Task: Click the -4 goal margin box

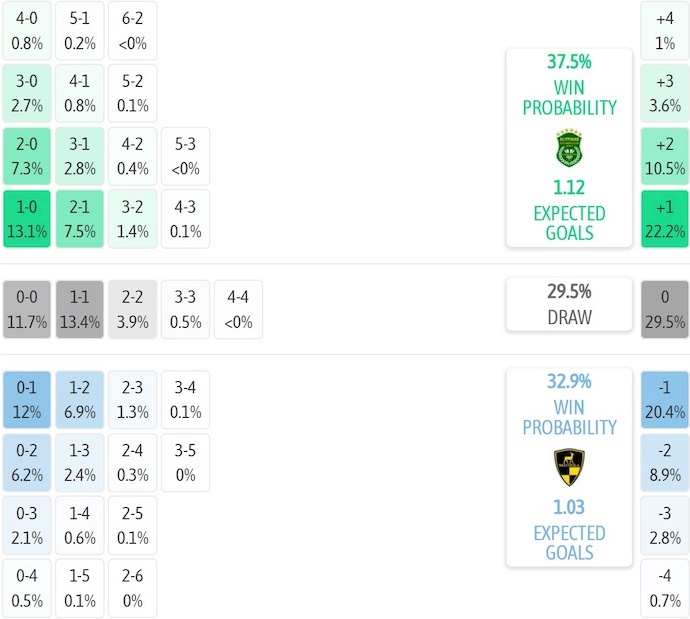Action: [x=665, y=588]
